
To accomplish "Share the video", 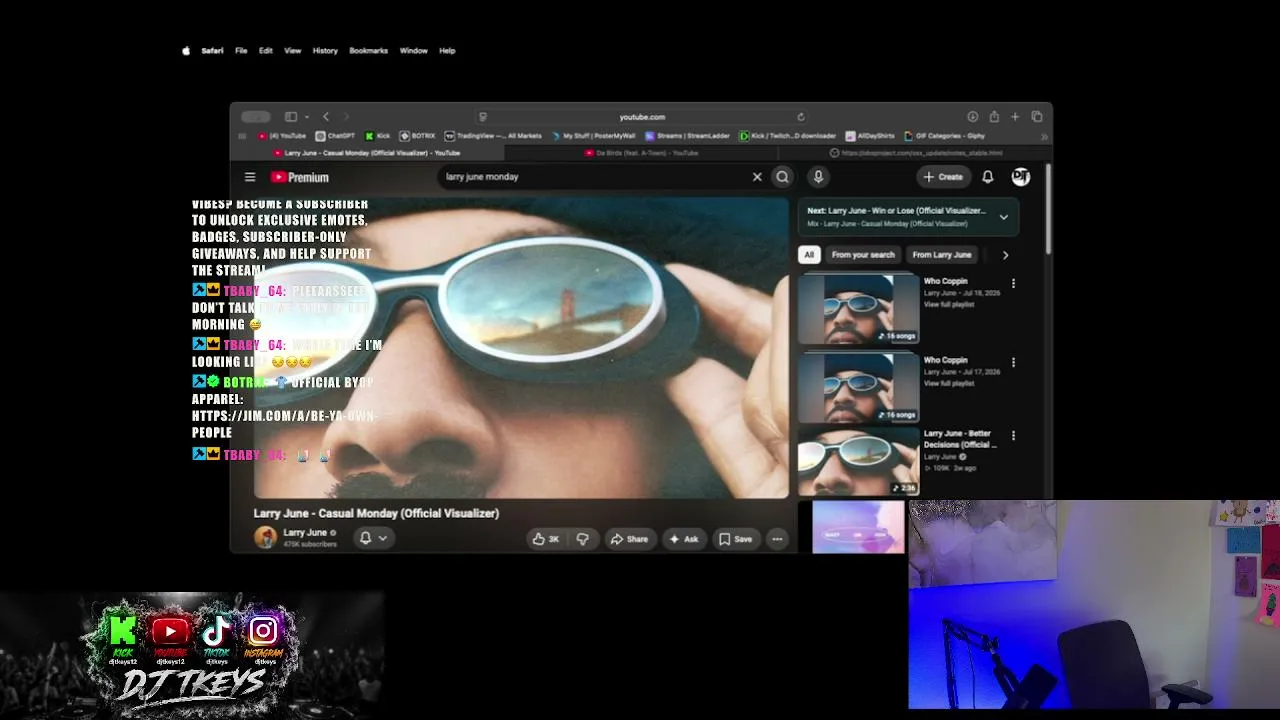I will [629, 539].
